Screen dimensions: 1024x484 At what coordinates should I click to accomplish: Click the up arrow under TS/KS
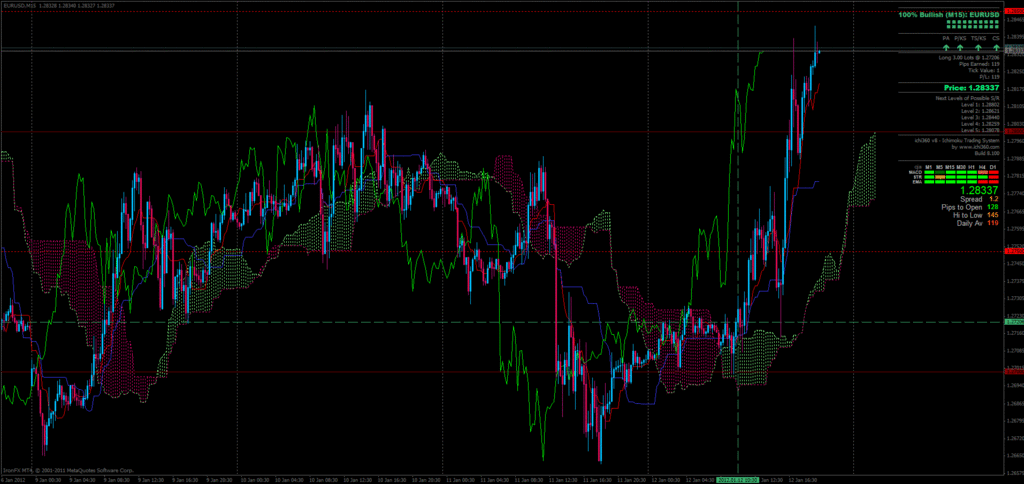[x=978, y=47]
